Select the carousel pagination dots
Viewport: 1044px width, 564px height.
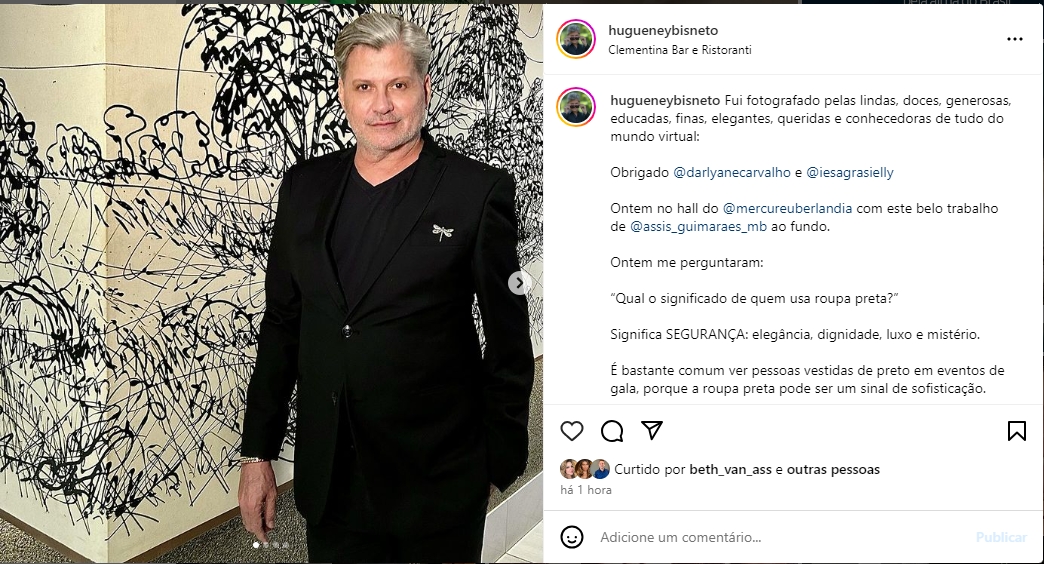271,545
